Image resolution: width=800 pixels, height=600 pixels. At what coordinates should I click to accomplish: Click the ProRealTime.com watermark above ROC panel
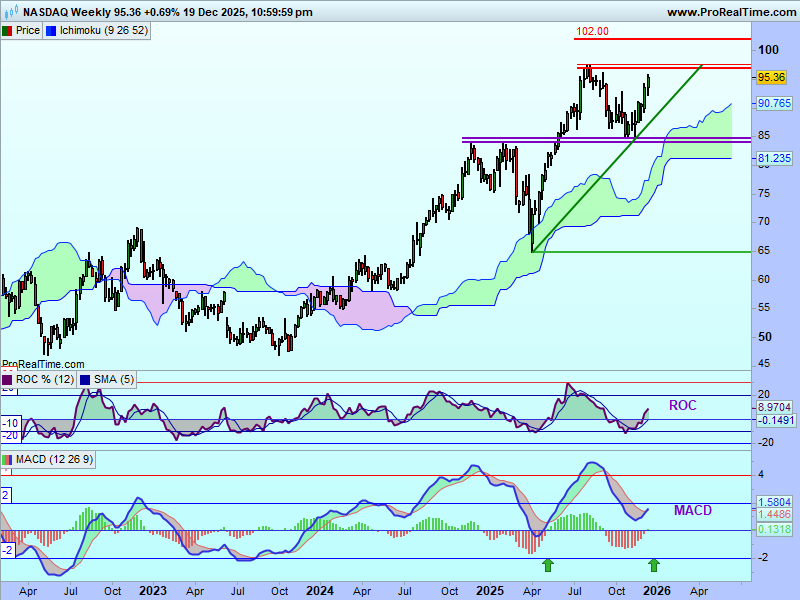click(x=43, y=365)
